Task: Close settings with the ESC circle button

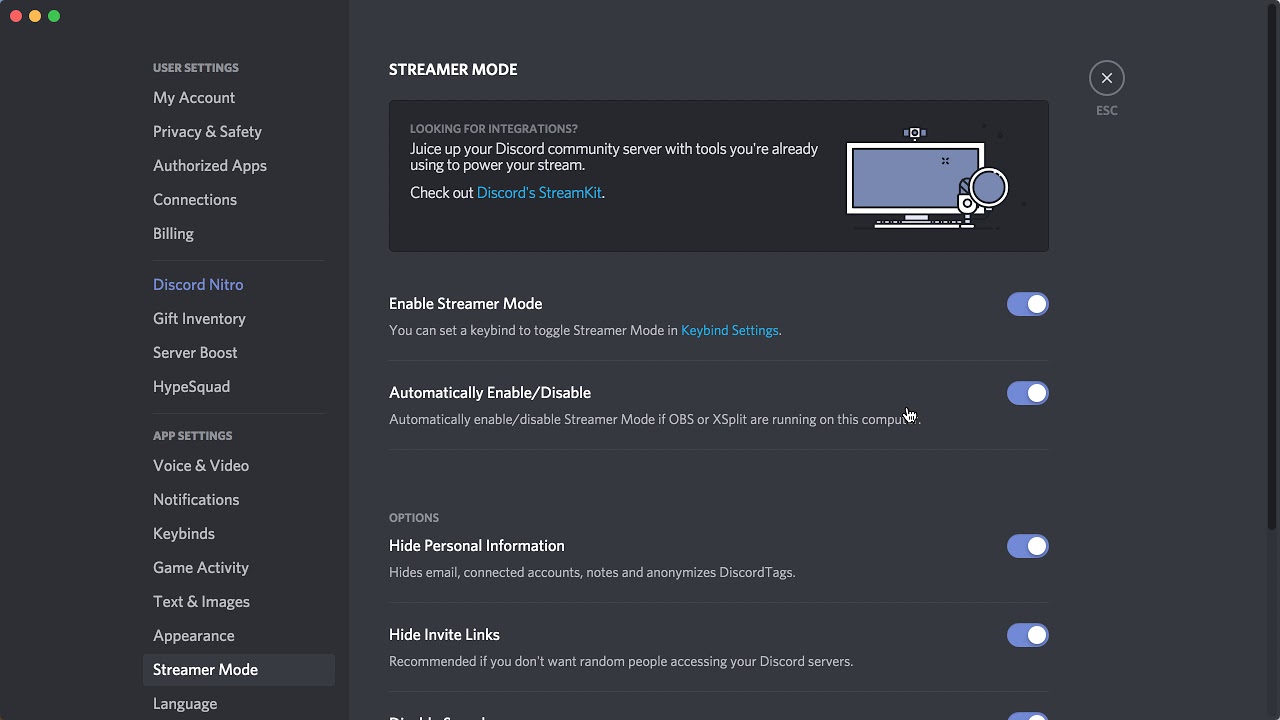Action: pos(1106,78)
